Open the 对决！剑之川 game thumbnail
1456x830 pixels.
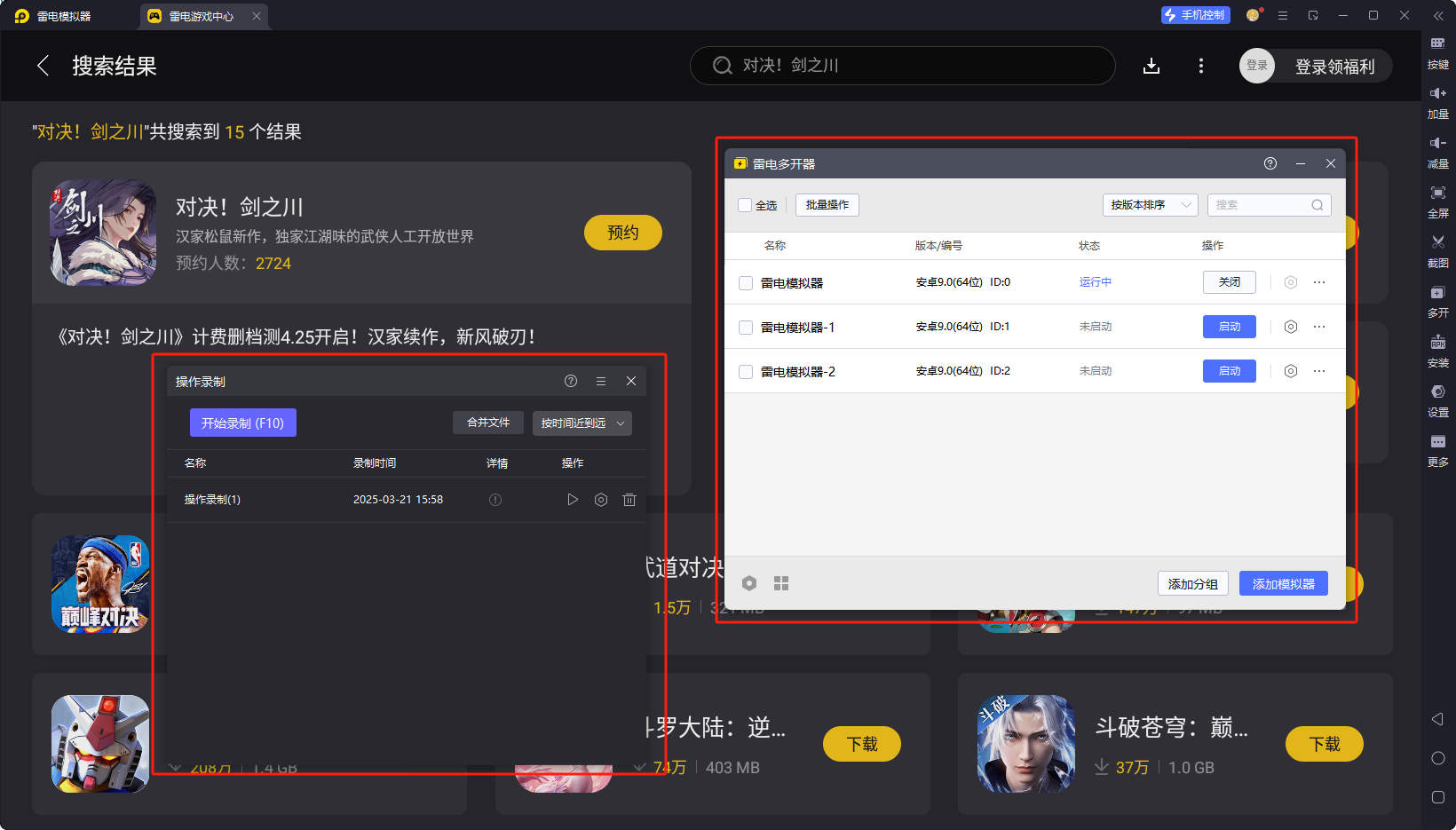[x=103, y=233]
